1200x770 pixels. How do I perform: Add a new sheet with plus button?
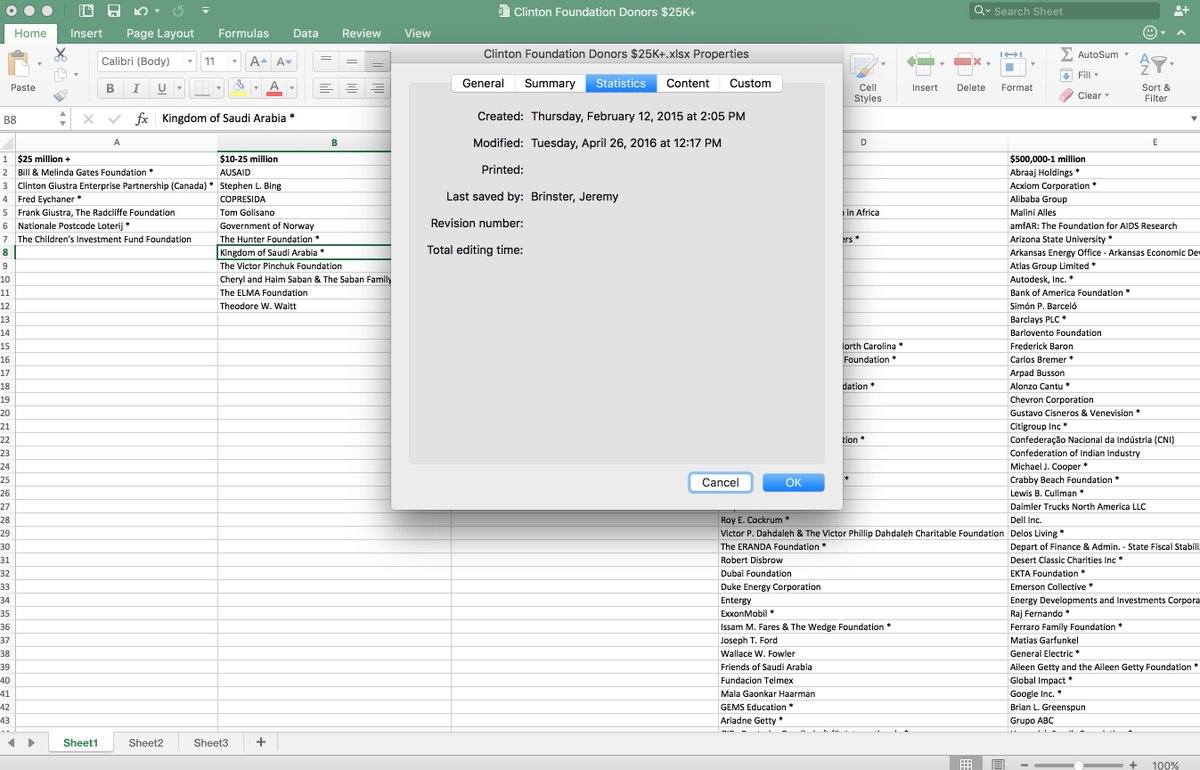[x=261, y=742]
